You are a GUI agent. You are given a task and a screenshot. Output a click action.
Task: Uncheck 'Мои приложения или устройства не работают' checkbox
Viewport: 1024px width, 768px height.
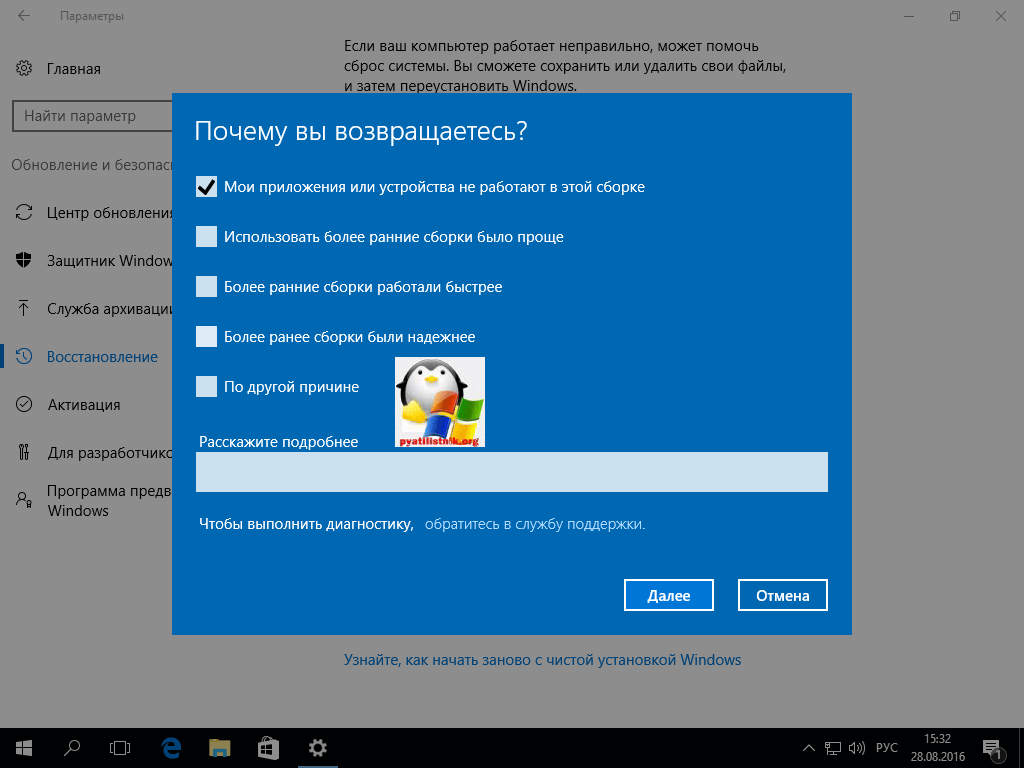[206, 187]
